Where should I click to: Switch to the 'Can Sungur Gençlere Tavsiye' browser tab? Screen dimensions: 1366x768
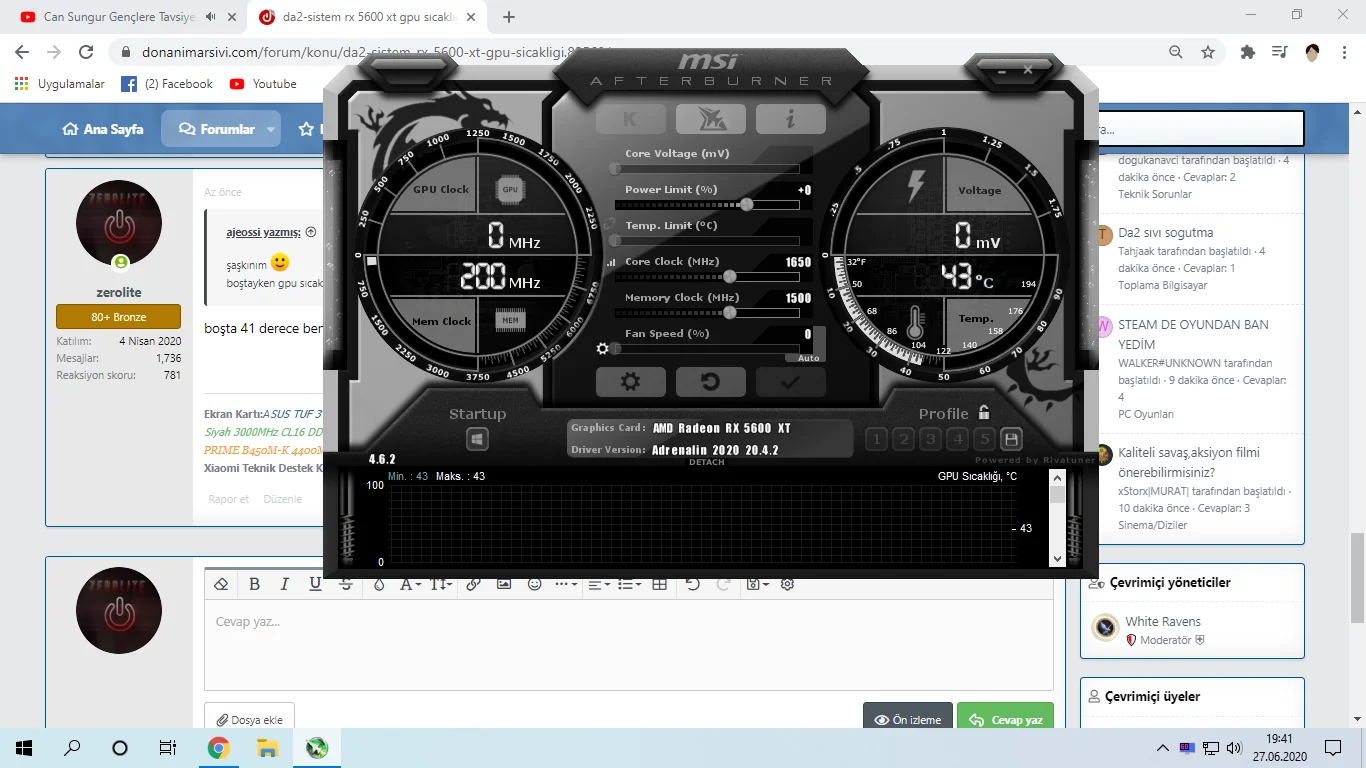point(120,17)
